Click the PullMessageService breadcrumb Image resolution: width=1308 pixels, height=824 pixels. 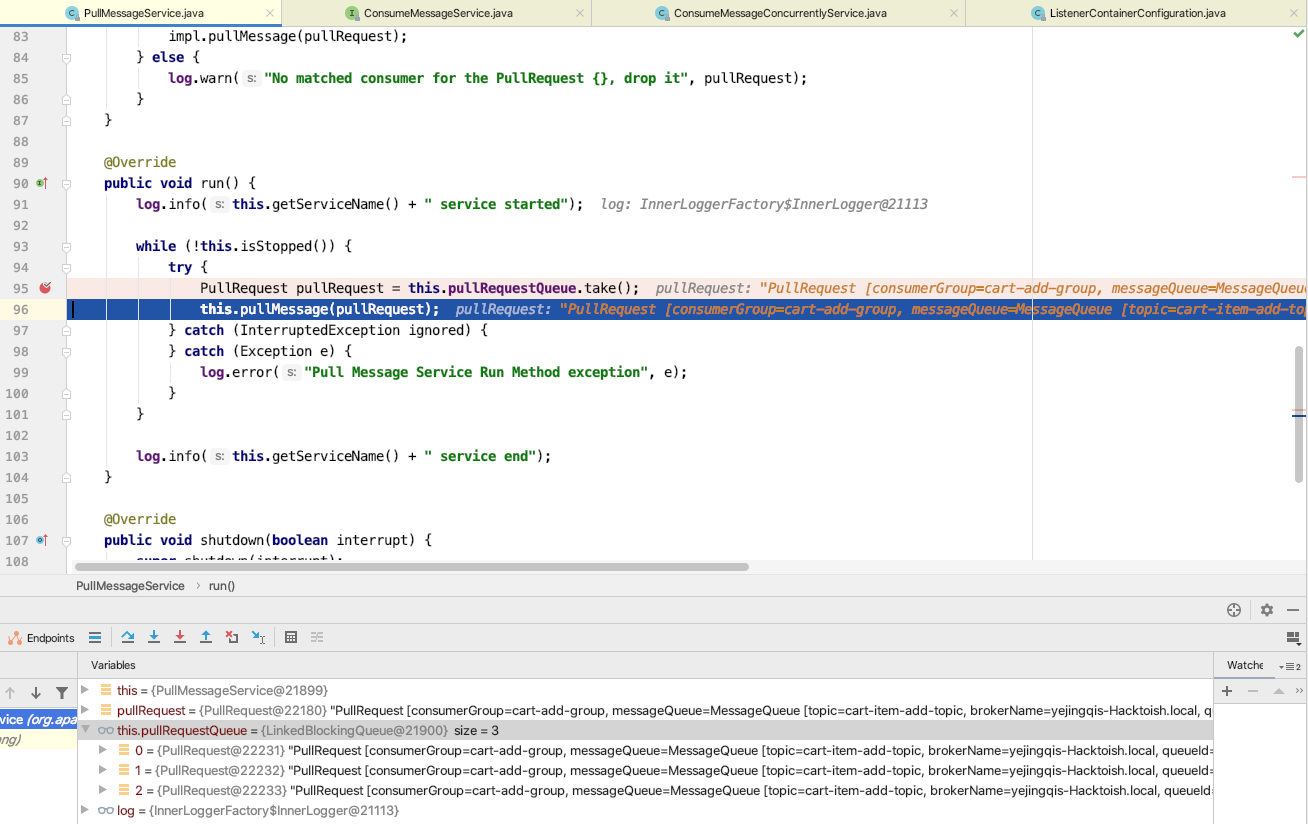[x=130, y=586]
